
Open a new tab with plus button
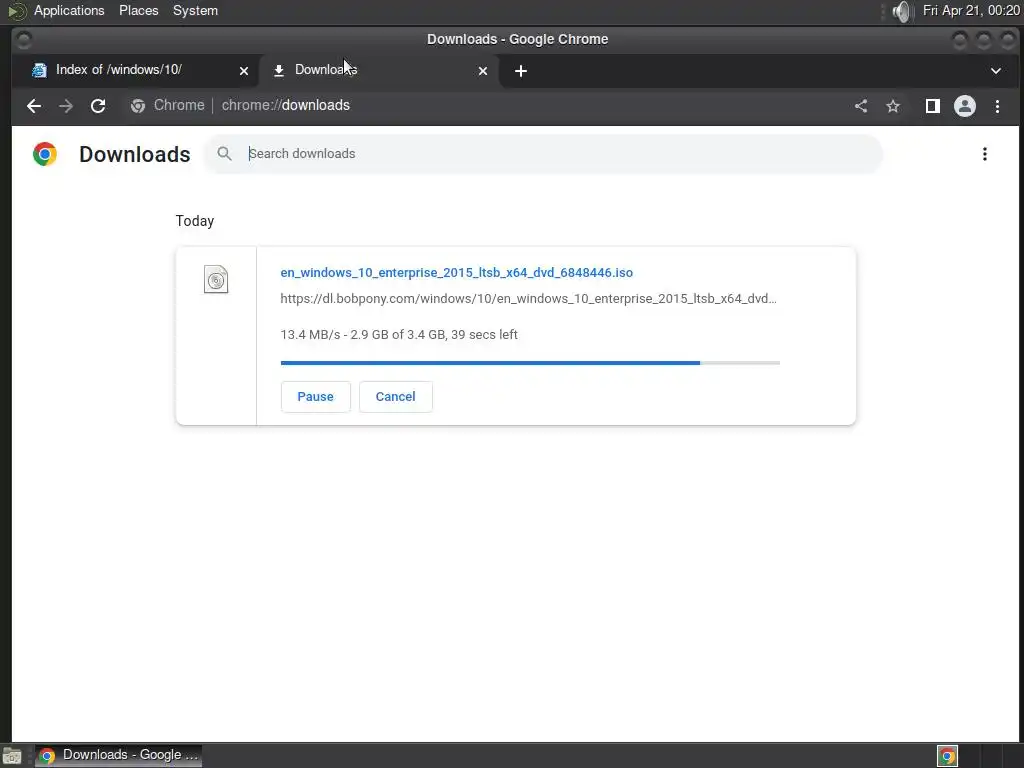click(x=520, y=71)
